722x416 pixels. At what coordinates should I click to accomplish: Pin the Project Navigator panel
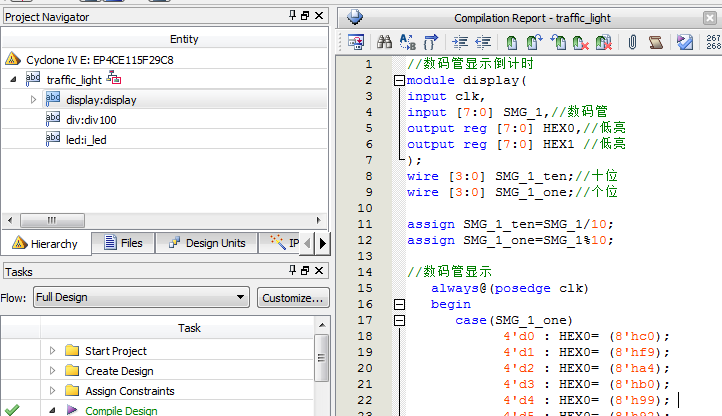click(x=293, y=16)
